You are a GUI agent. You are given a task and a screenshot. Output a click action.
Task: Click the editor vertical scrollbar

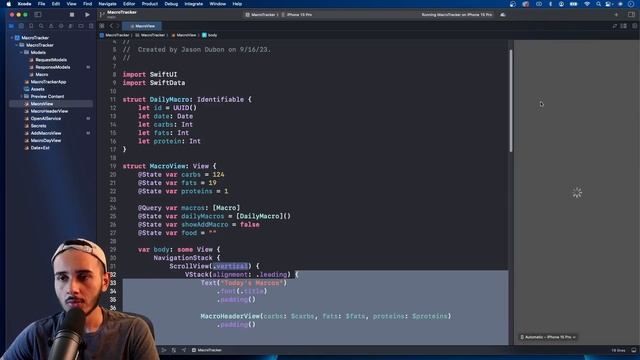point(511,101)
